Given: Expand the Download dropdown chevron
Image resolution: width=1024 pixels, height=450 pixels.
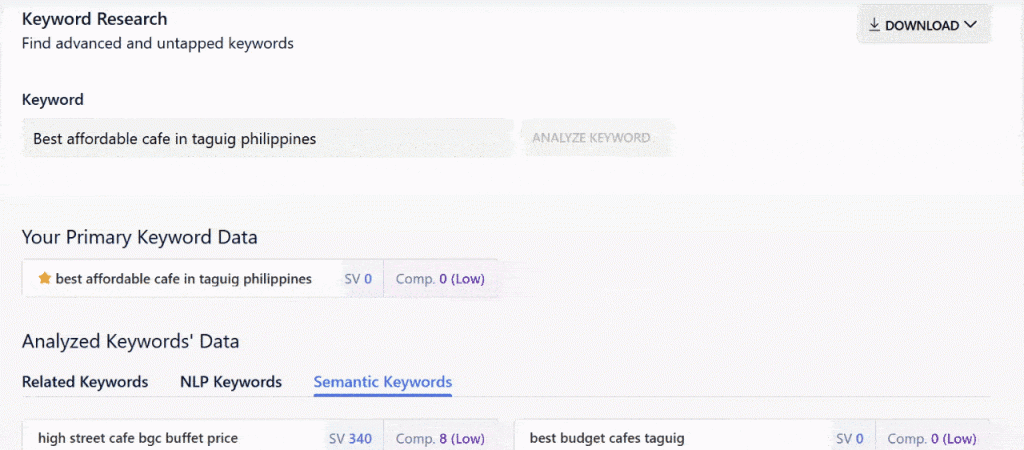Looking at the screenshot, I should point(970,26).
